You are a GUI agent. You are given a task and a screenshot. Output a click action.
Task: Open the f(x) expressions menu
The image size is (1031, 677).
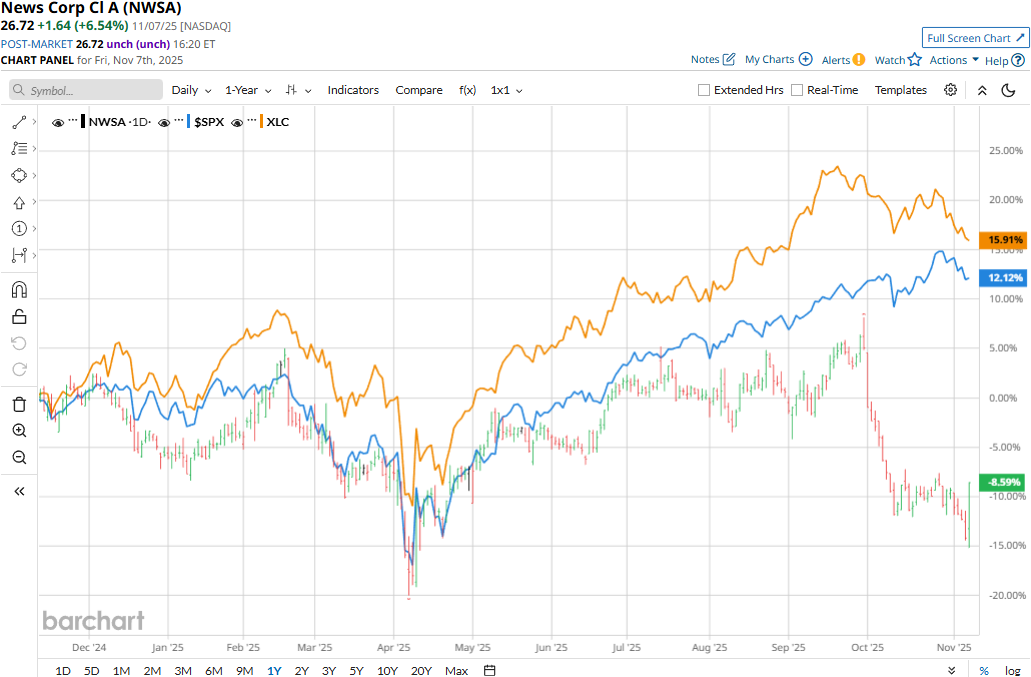468,90
